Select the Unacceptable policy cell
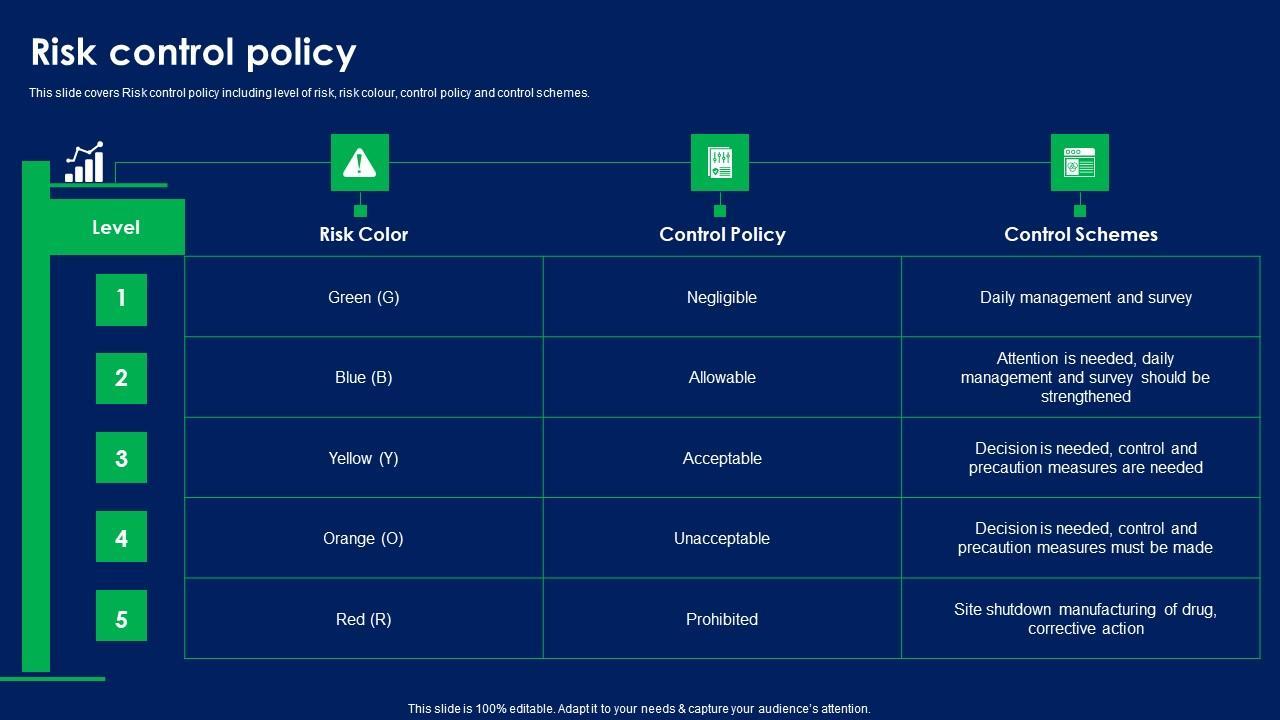The image size is (1280, 720). pos(722,538)
